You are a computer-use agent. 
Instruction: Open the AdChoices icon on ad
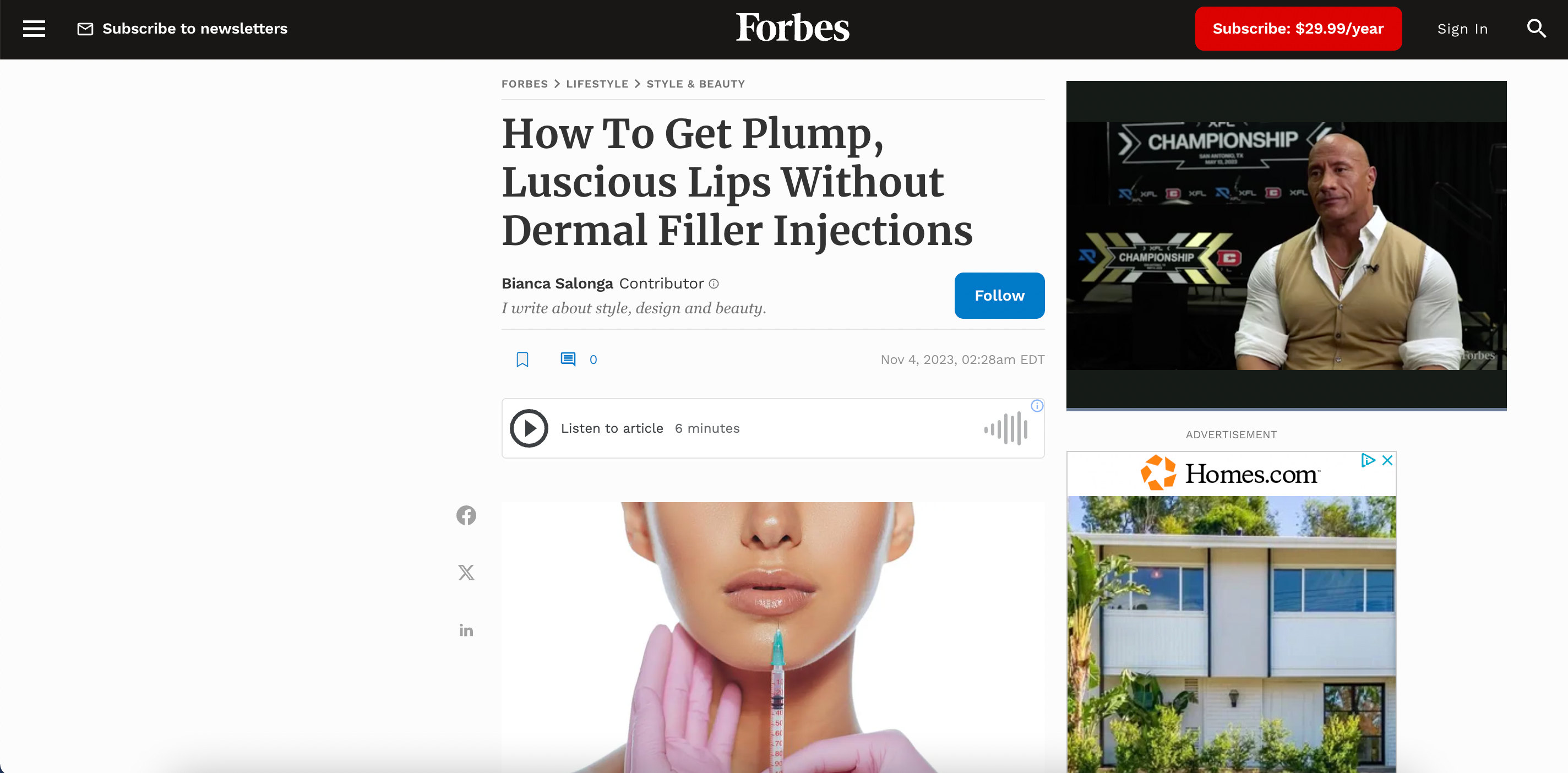[x=1368, y=460]
